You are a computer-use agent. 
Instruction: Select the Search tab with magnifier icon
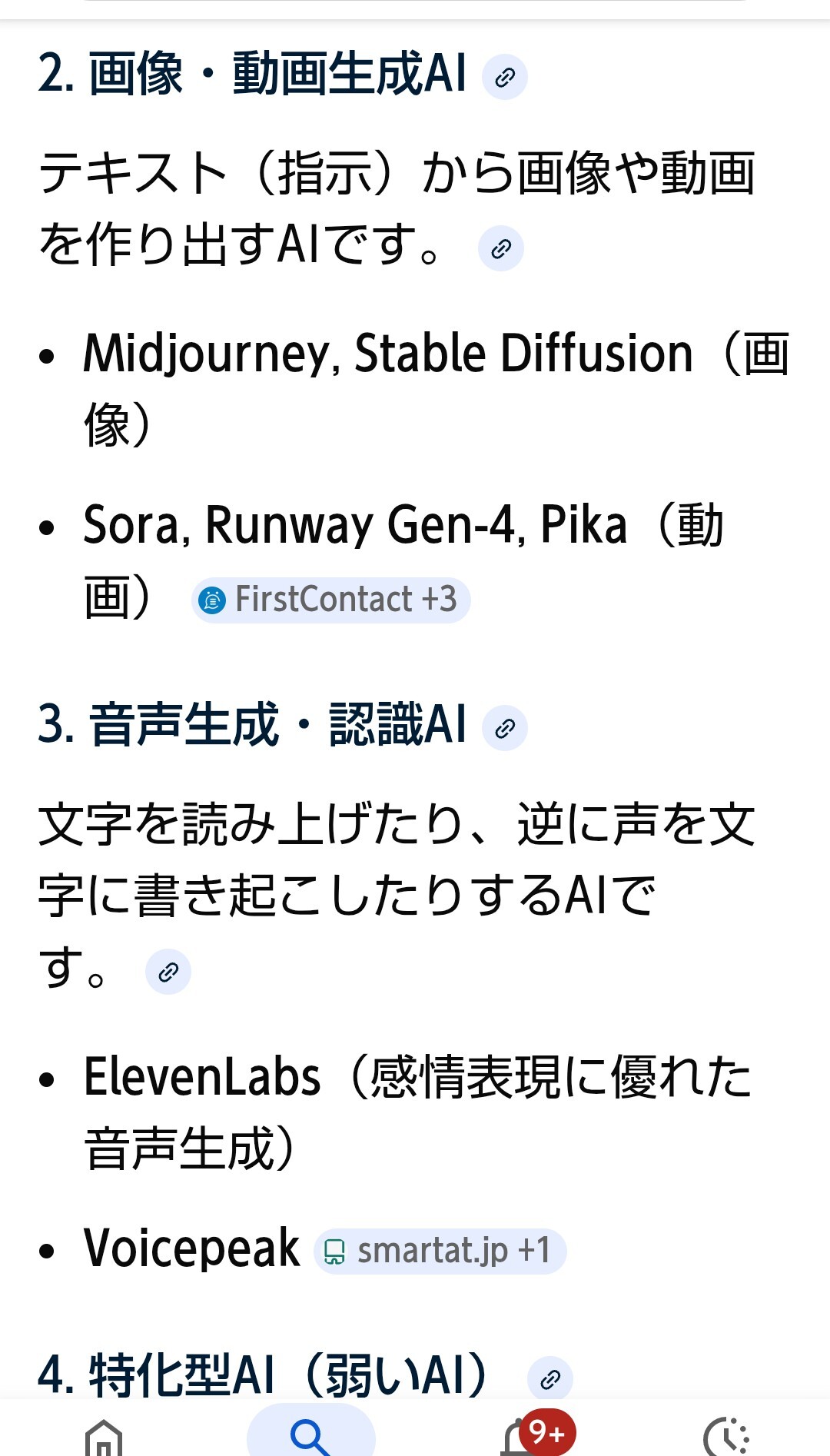click(310, 1434)
